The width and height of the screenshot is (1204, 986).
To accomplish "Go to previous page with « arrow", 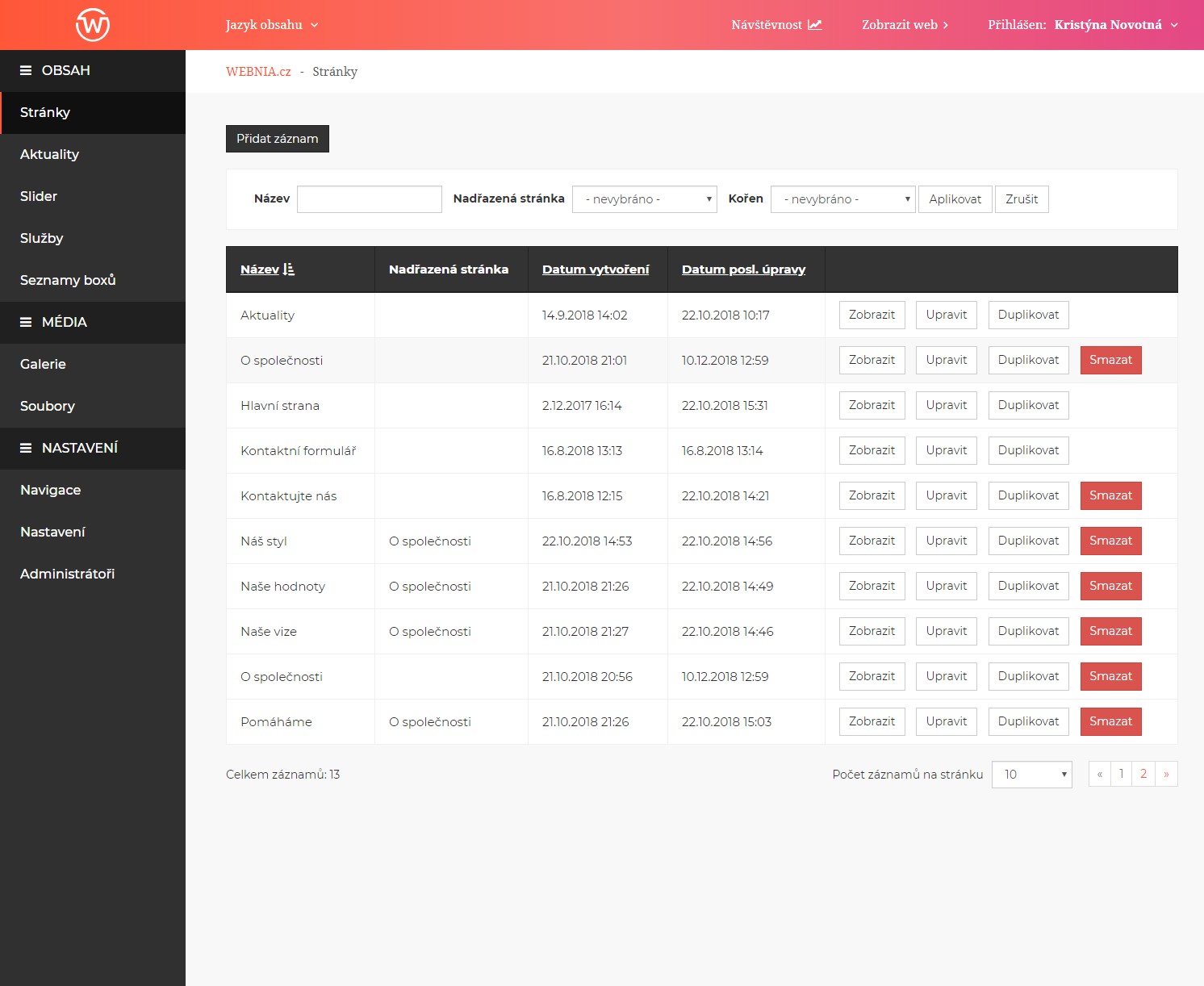I will pos(1100,774).
